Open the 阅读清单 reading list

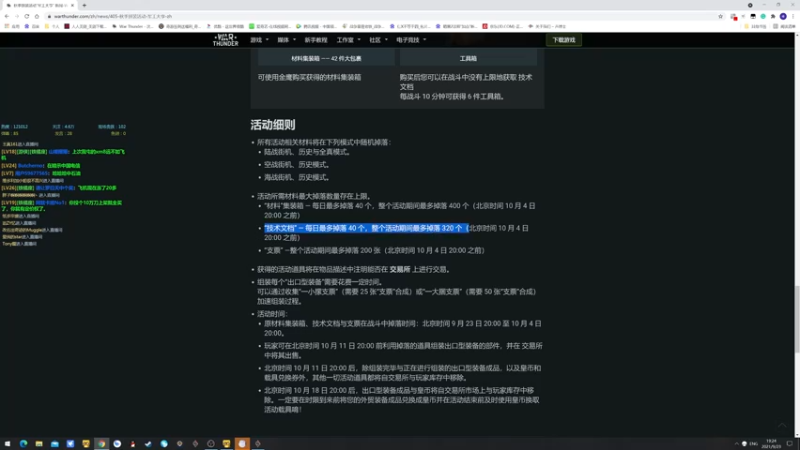[786, 26]
